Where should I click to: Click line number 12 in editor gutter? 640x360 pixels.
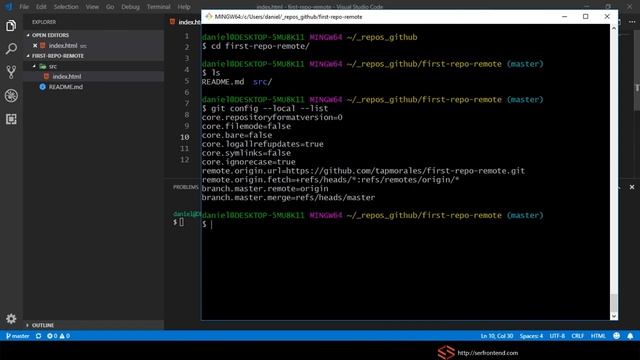point(184,160)
